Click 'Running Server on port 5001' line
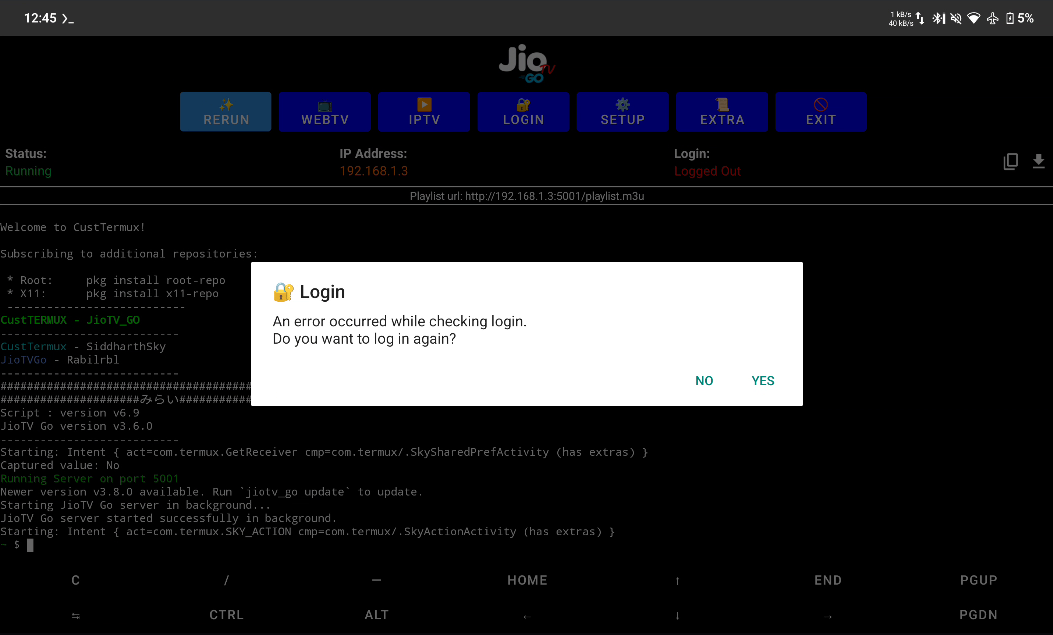 click(x=89, y=479)
